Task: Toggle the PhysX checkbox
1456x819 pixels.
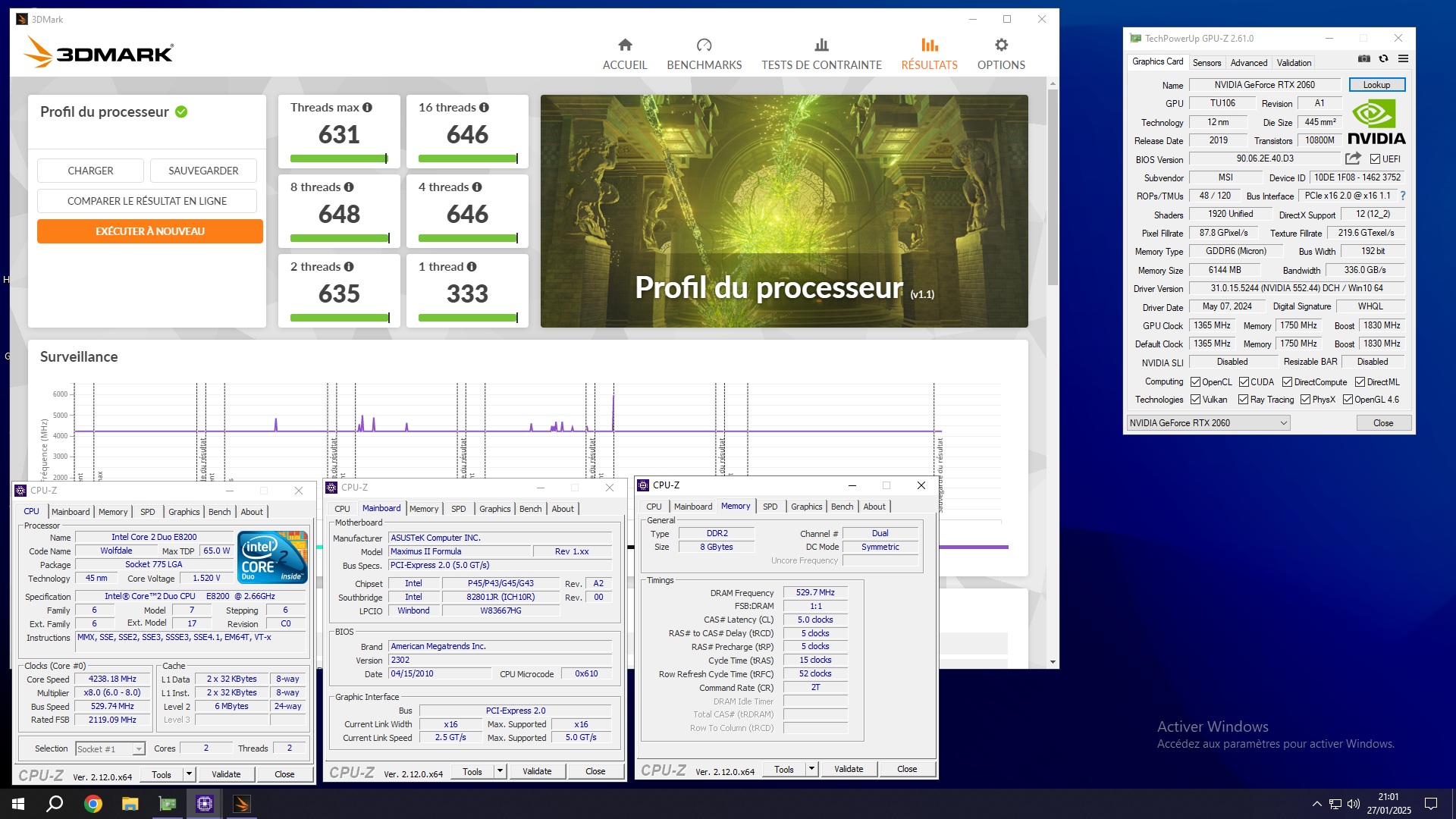Action: (x=1305, y=400)
